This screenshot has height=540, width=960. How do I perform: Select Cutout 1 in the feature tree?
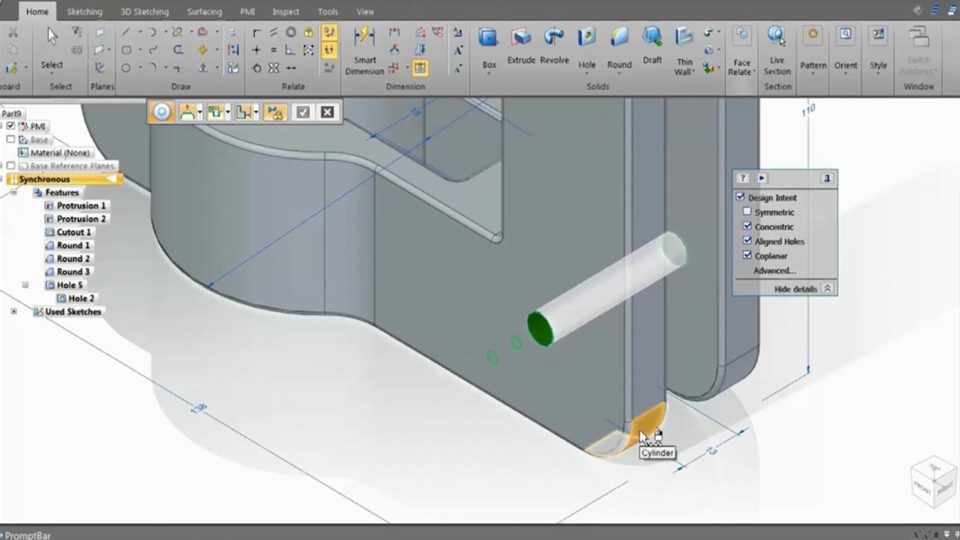click(73, 232)
